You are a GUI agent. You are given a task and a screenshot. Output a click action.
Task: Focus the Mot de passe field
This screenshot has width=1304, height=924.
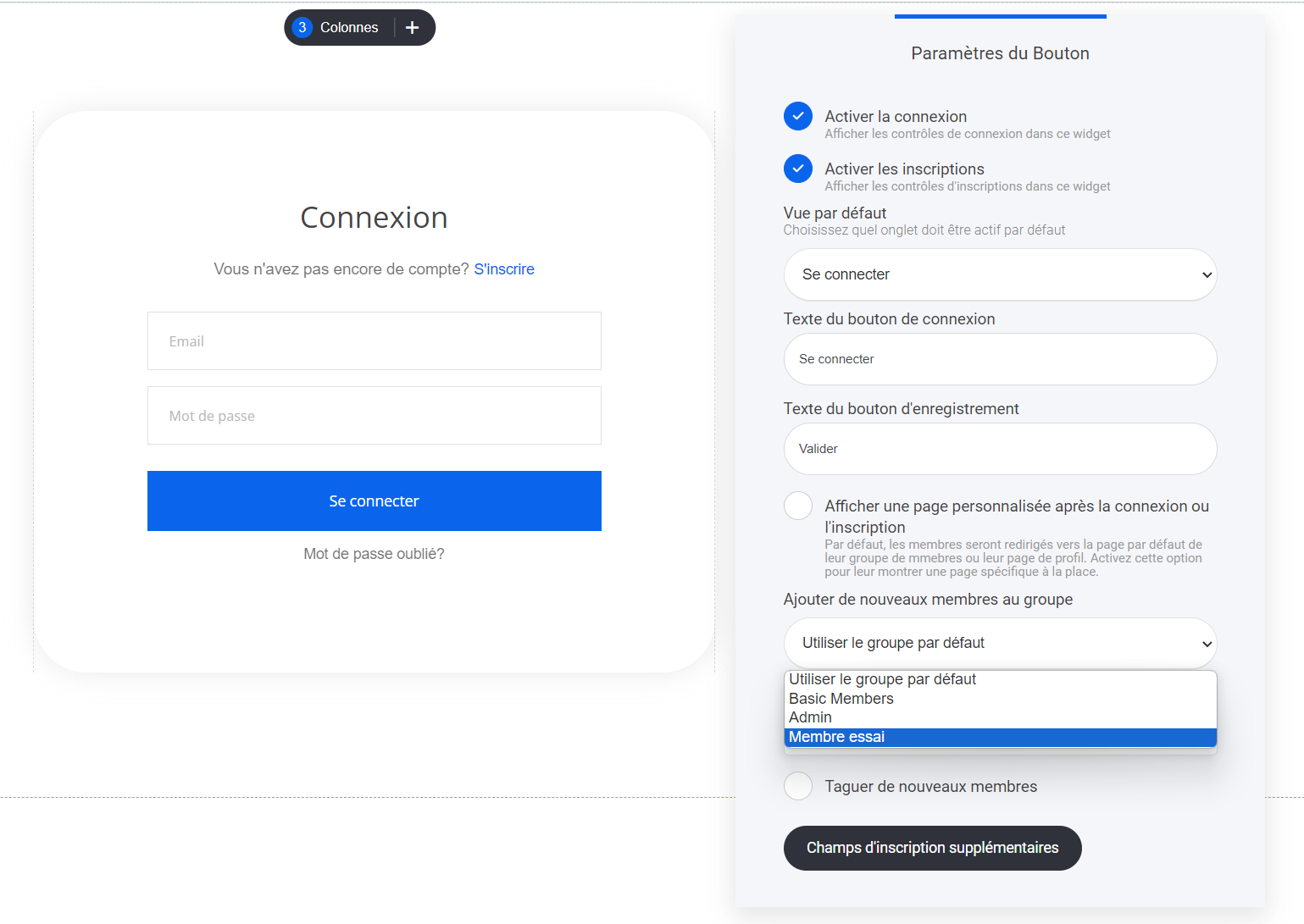pos(374,416)
